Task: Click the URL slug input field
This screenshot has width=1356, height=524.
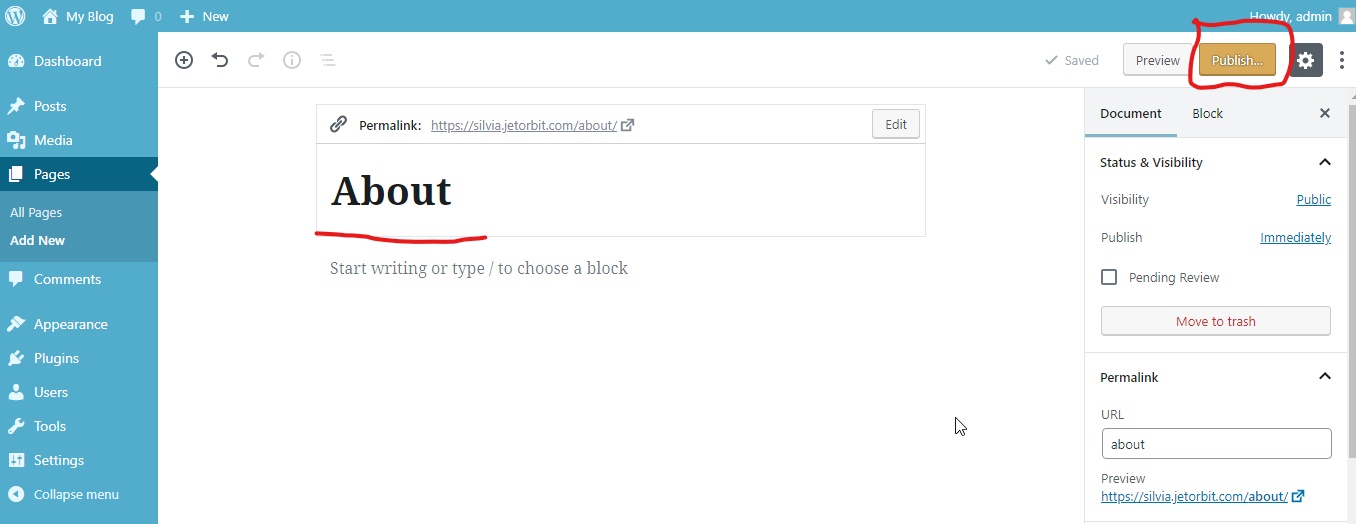Action: point(1216,444)
